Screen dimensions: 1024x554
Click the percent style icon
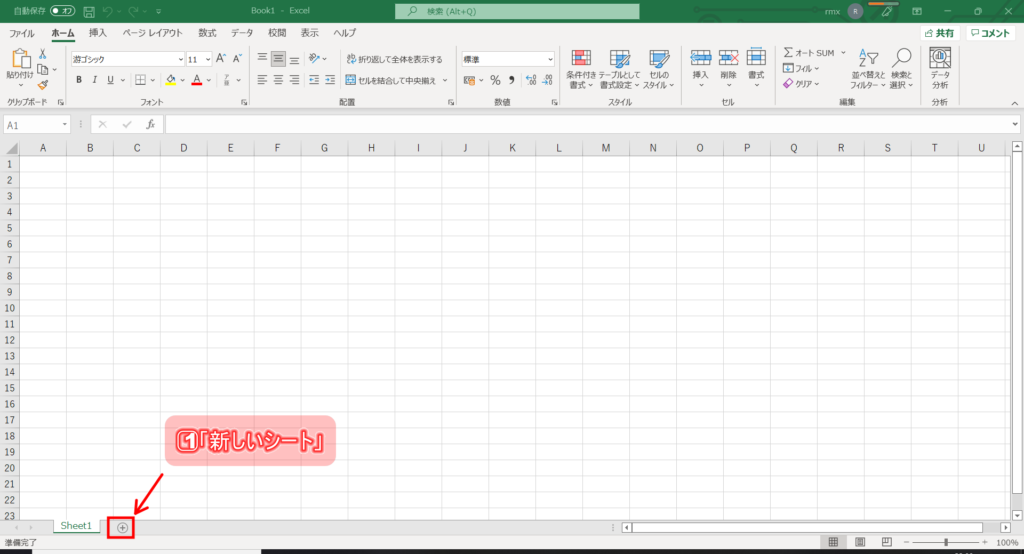click(495, 80)
